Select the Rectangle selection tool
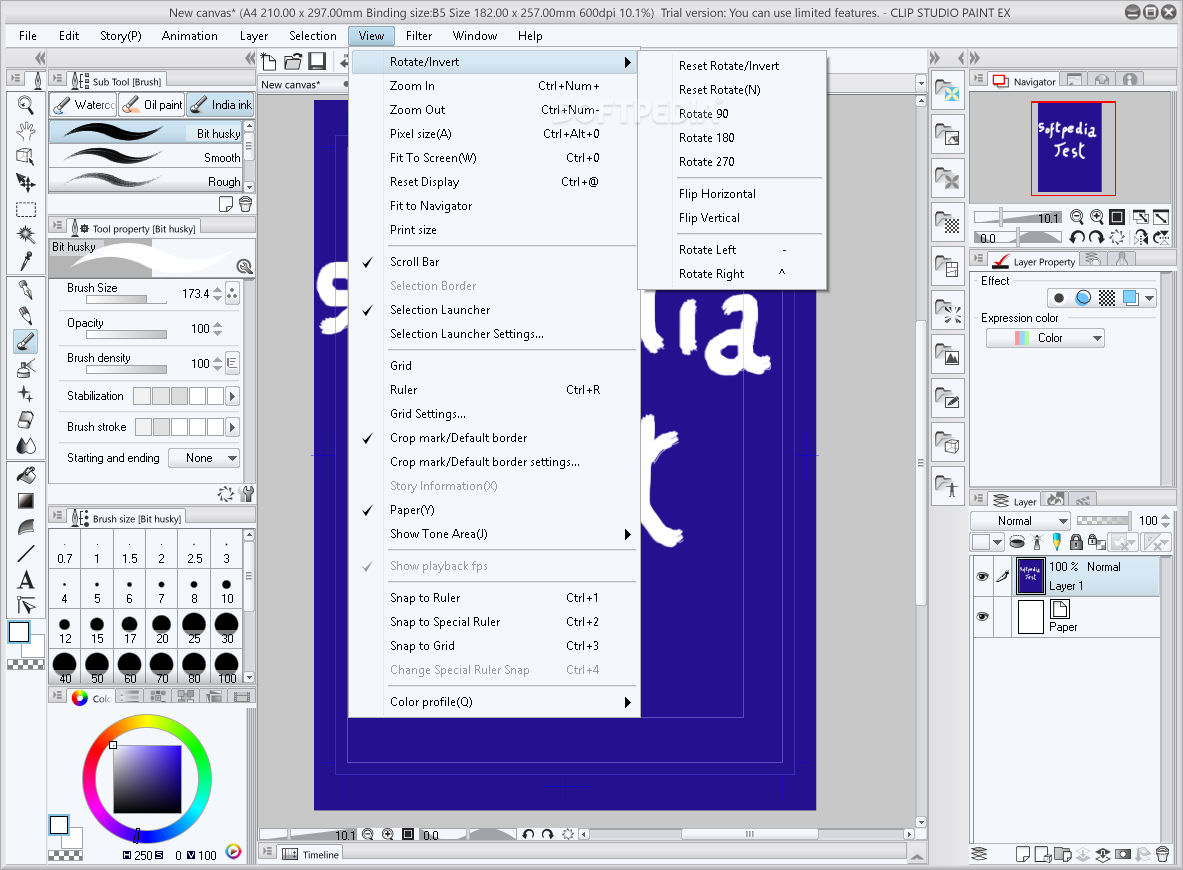This screenshot has height=870, width=1183. pyautogui.click(x=26, y=209)
